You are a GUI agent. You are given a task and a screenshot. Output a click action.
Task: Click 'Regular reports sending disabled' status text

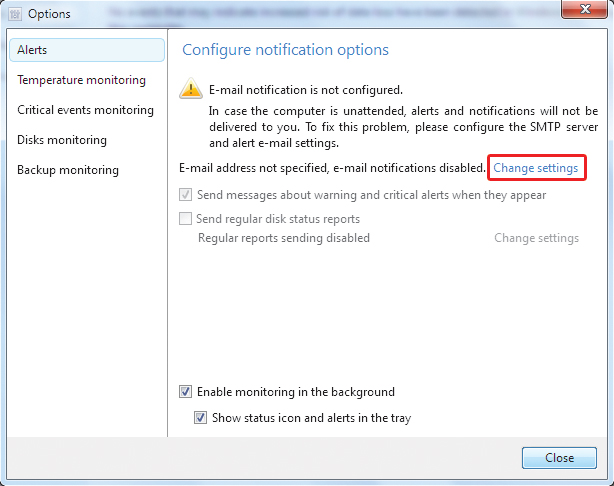point(284,238)
